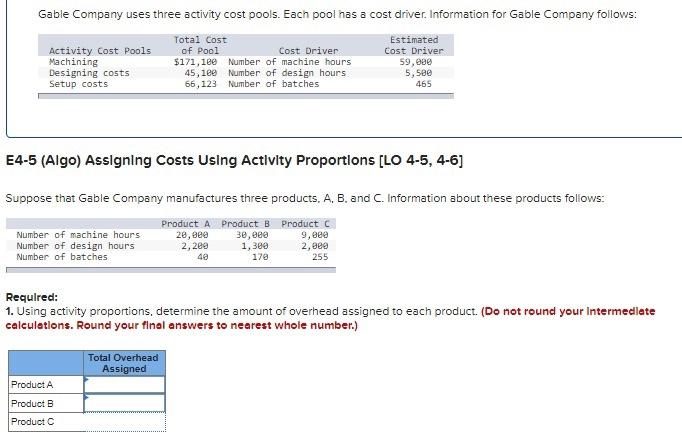Click the 'Number of batches' row label in products table
The height and width of the screenshot is (447, 682).
[x=62, y=257]
